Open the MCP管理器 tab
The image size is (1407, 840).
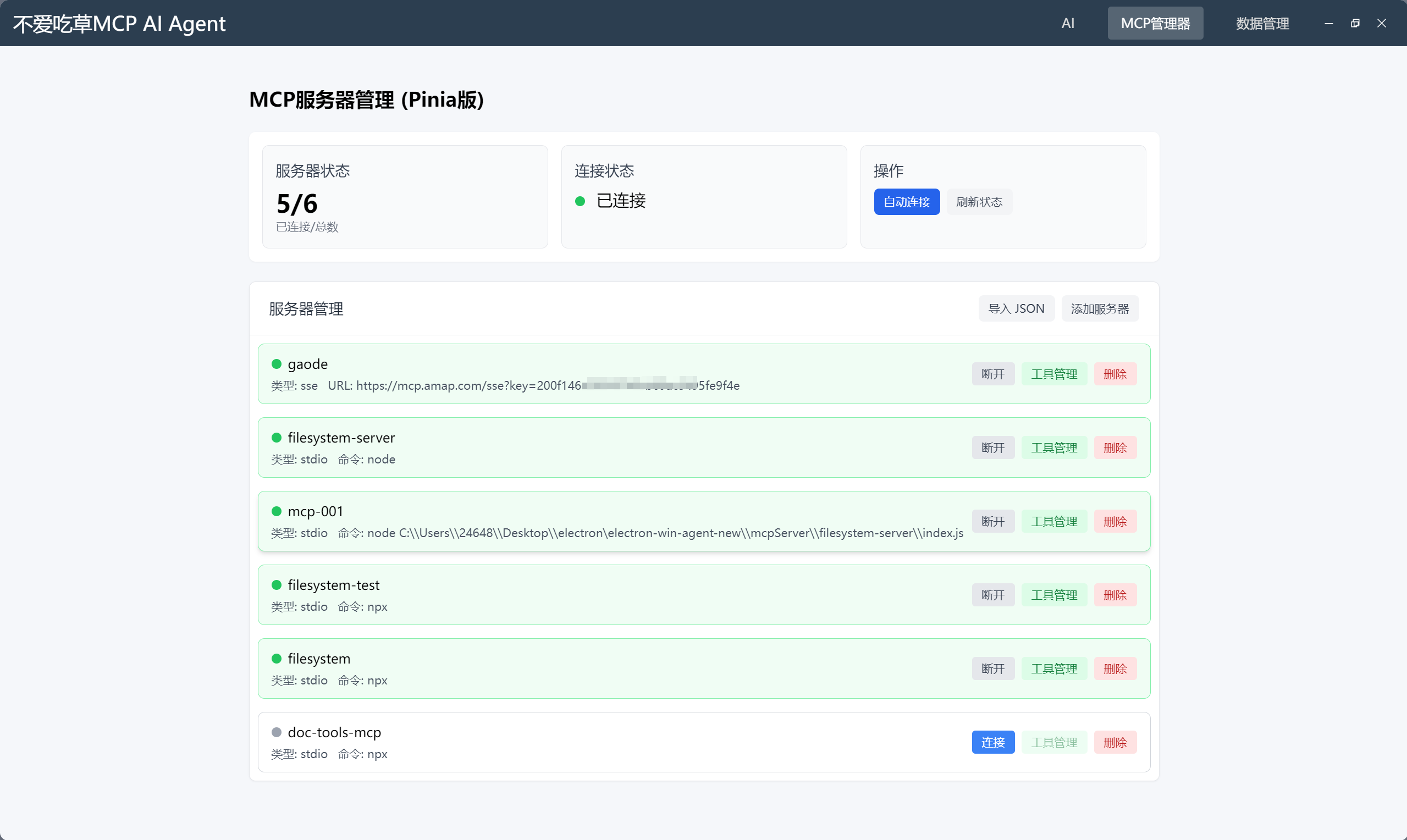tap(1155, 23)
